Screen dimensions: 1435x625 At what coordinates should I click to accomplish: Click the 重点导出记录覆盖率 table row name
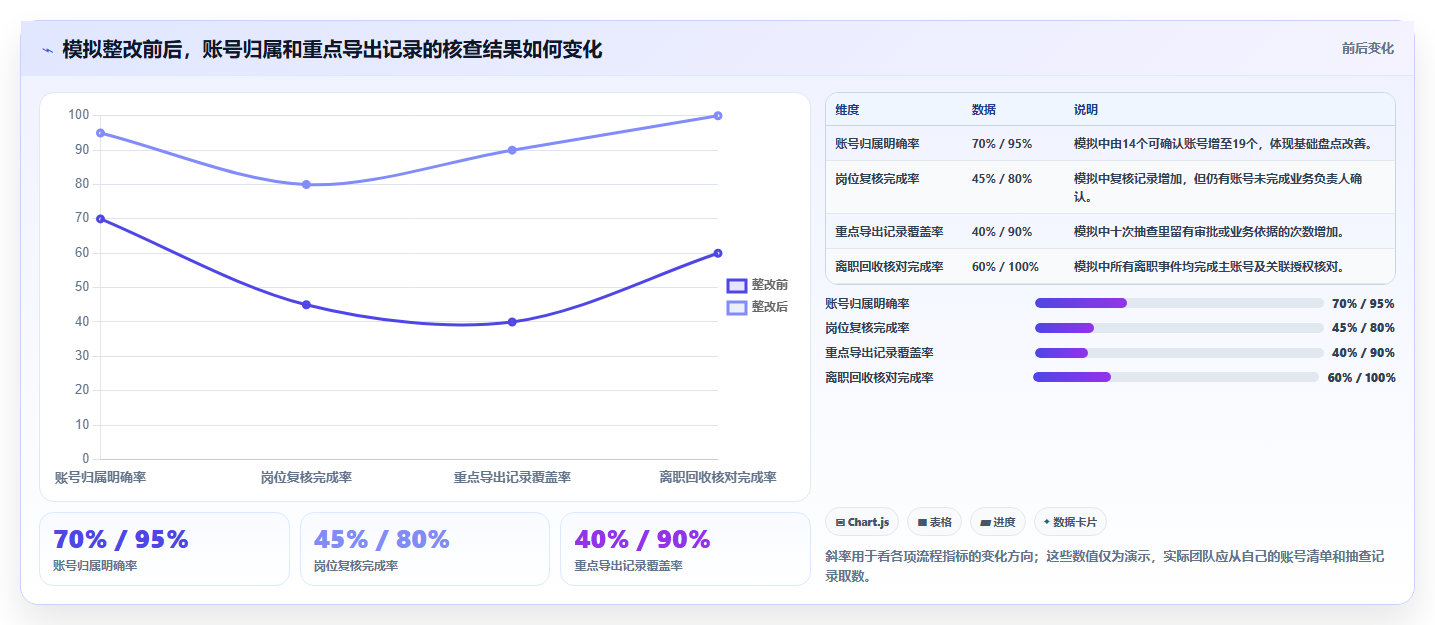(889, 232)
